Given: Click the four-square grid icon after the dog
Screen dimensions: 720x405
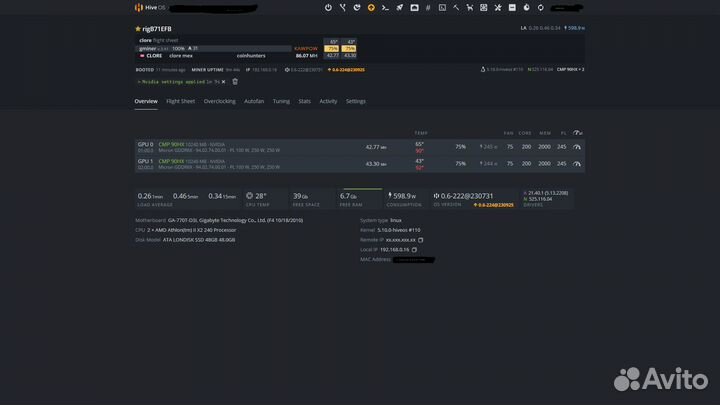Looking at the screenshot, I should click(484, 7).
